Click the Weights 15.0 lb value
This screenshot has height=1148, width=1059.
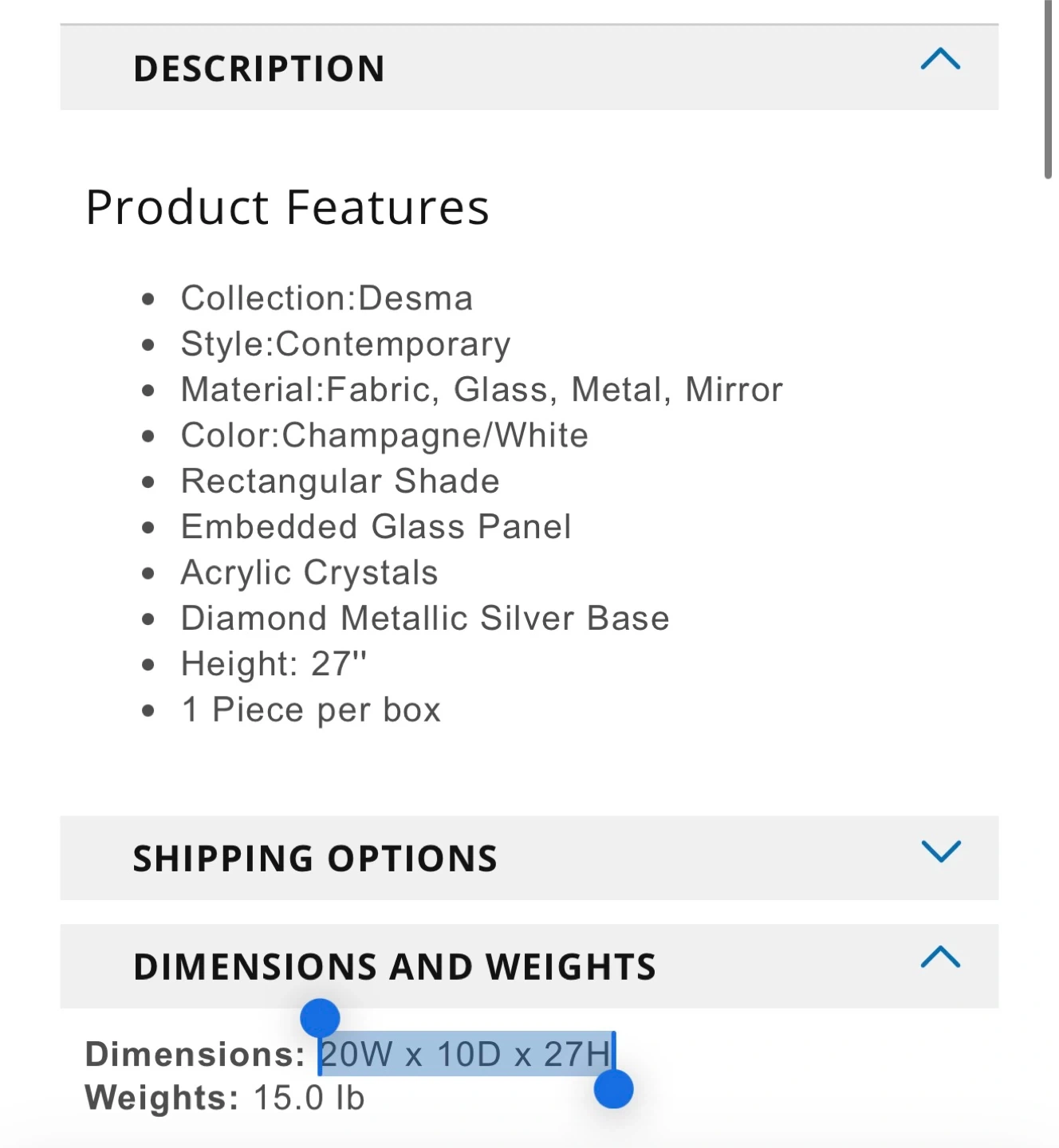(x=309, y=1099)
